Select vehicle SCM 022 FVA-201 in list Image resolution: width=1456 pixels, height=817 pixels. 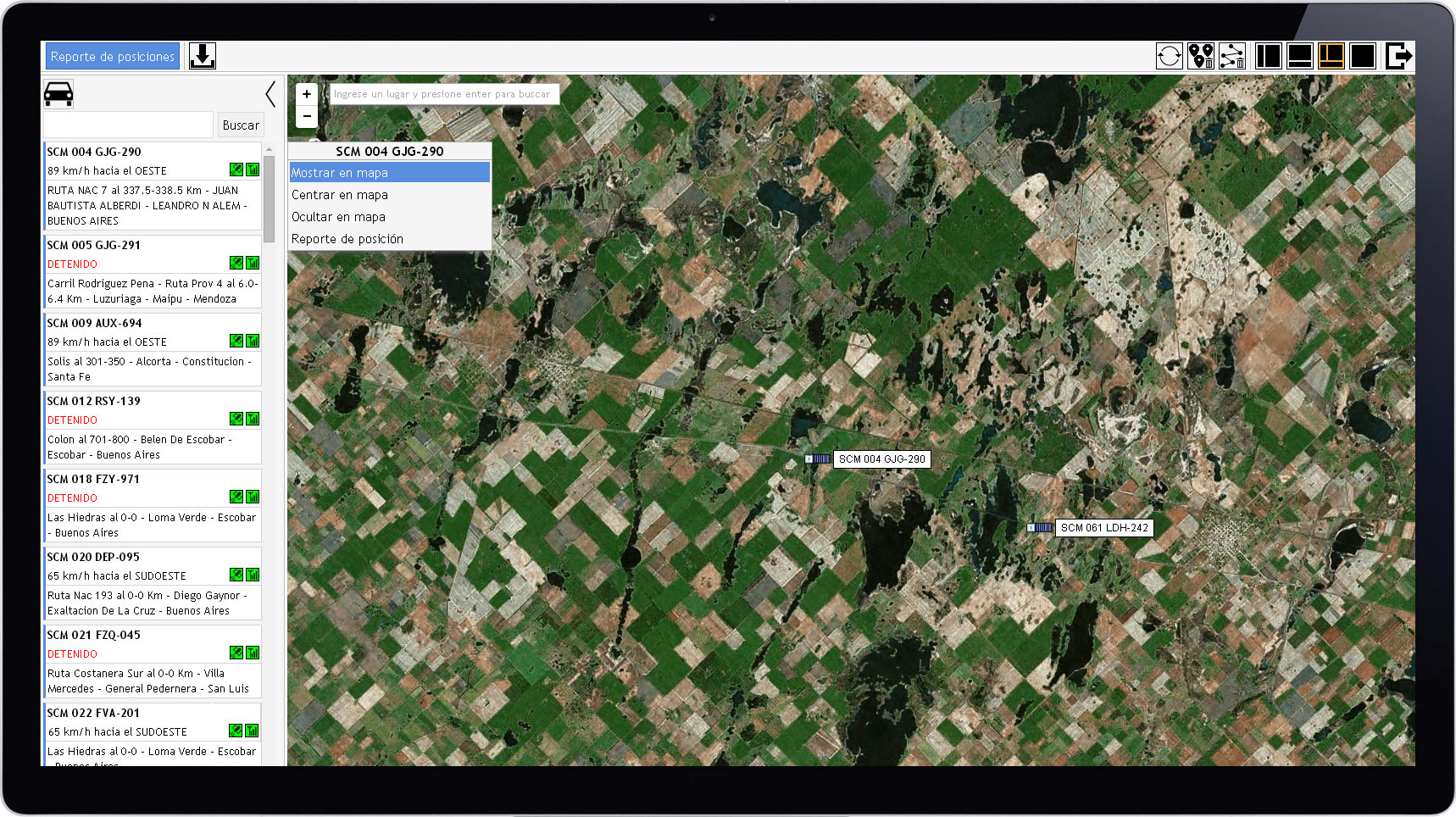coord(93,713)
